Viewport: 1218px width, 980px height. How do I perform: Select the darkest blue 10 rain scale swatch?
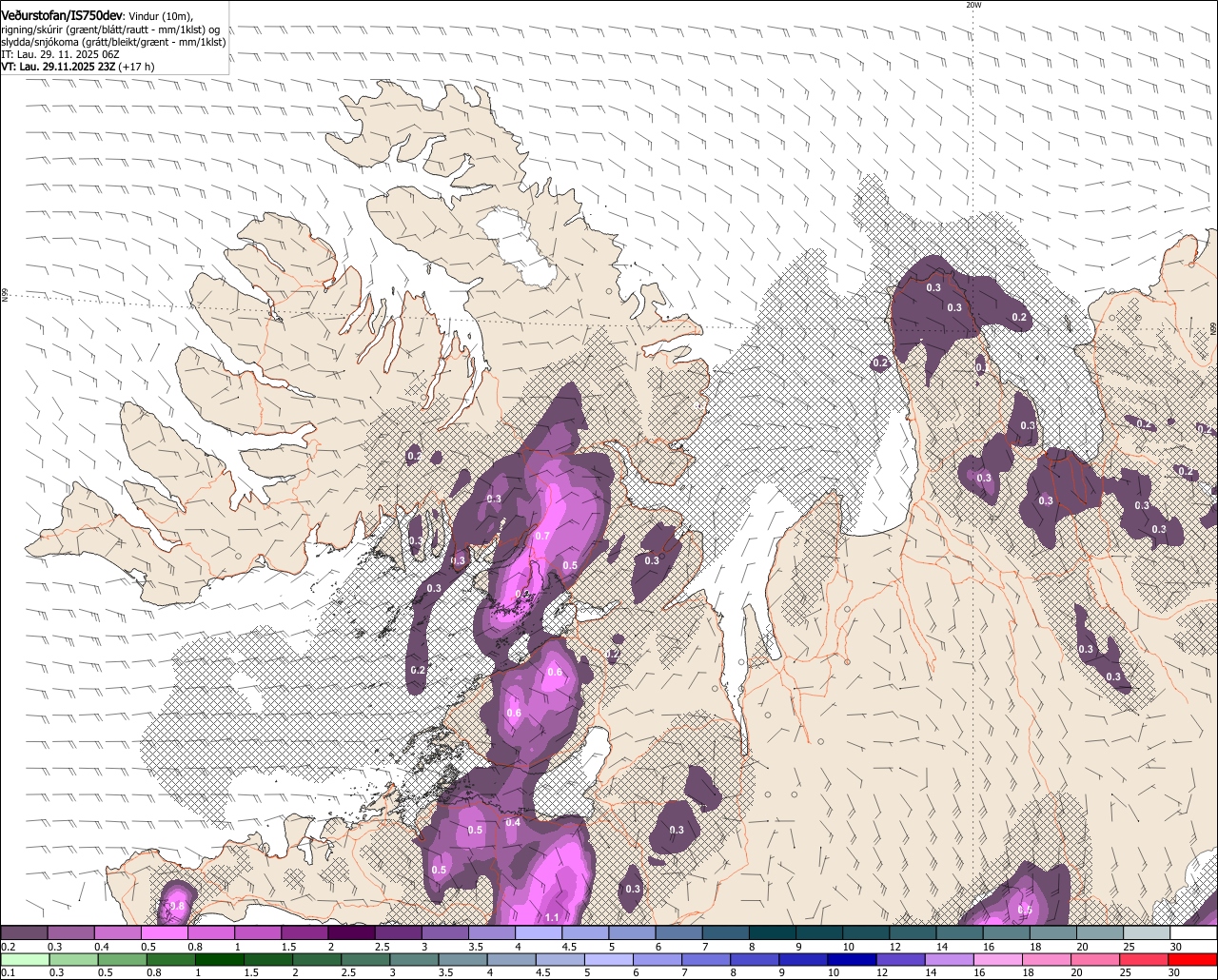click(x=853, y=959)
